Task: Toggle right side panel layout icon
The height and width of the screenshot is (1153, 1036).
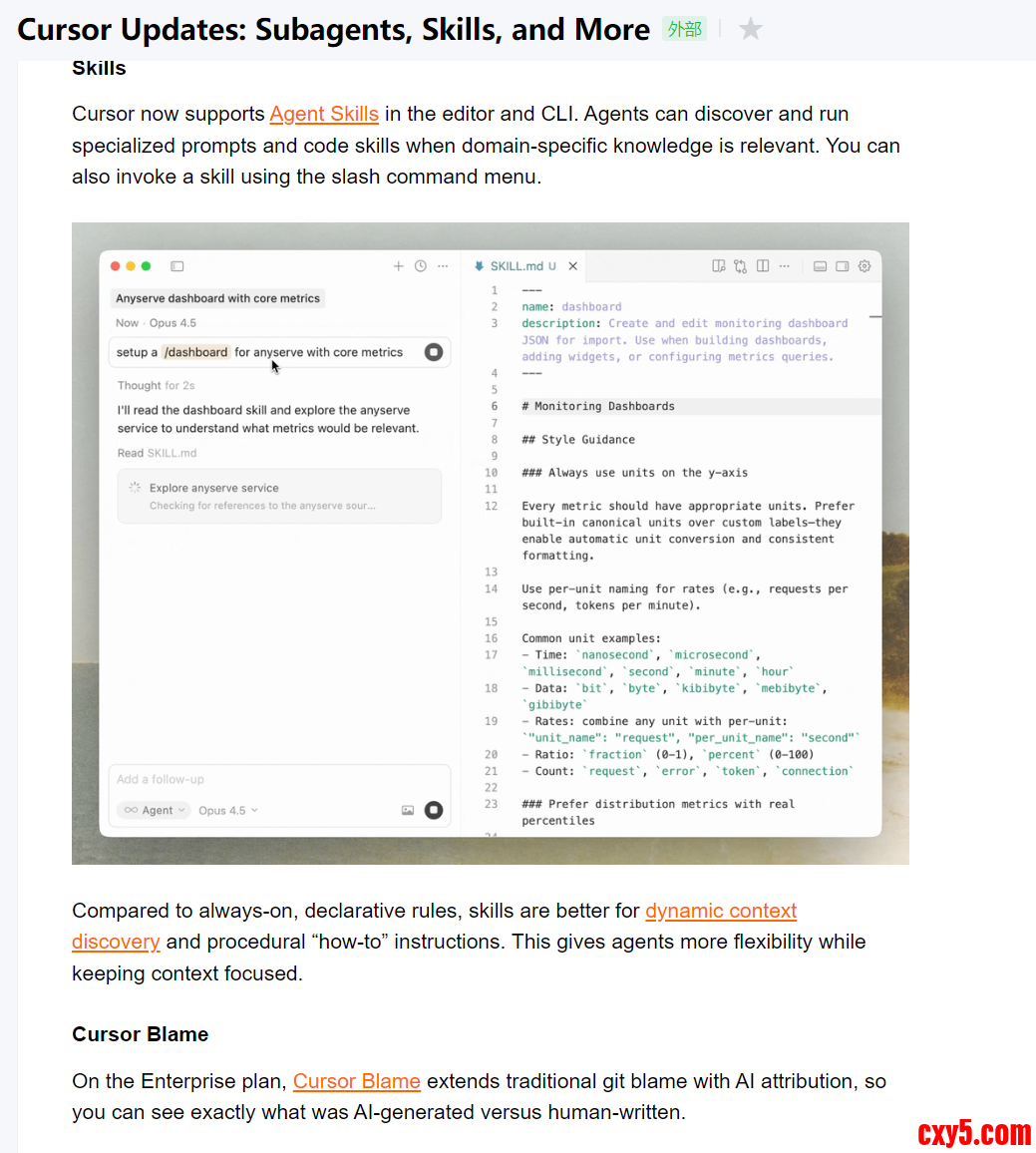Action: click(842, 266)
